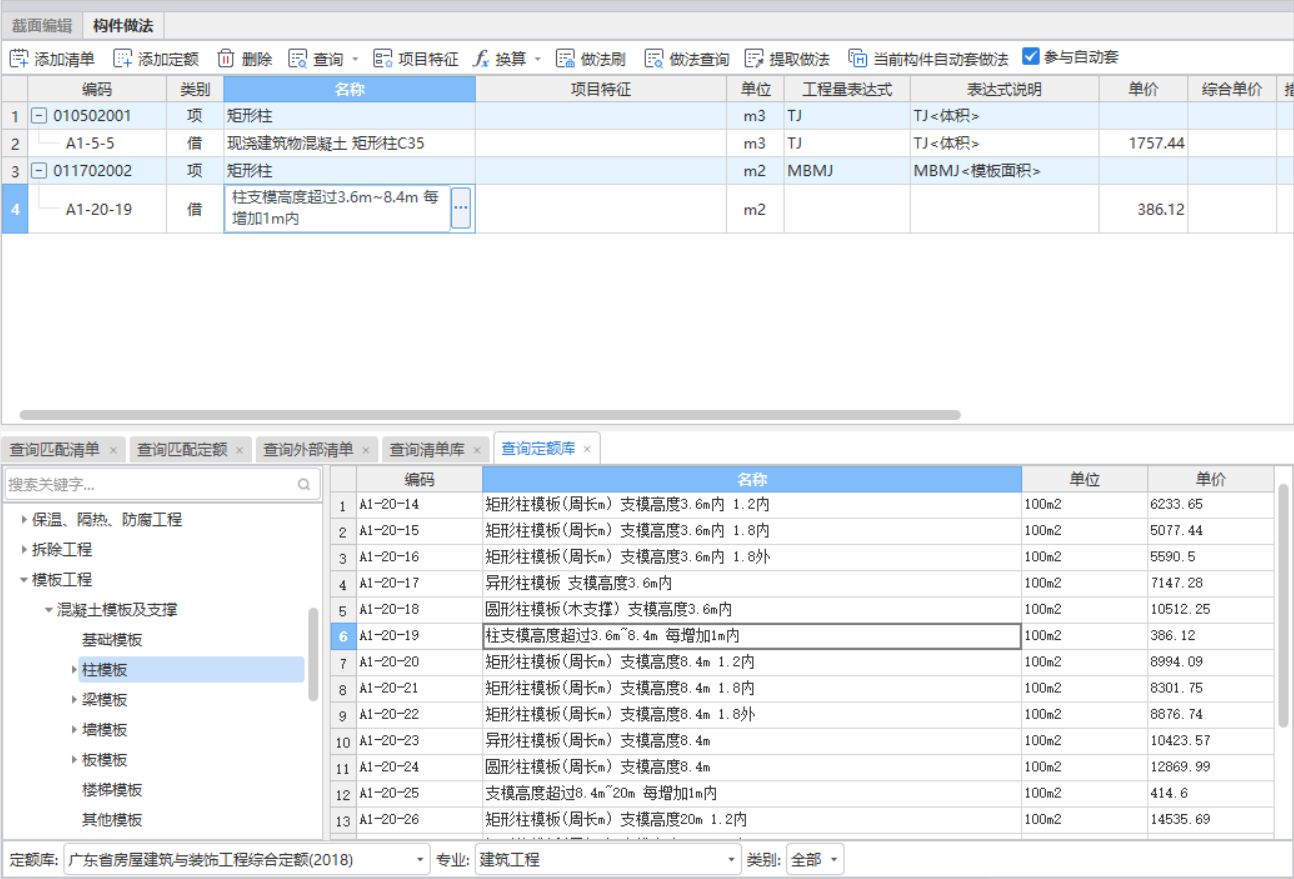The width and height of the screenshot is (1294, 879).
Task: Click the search magnifier in keyword box
Action: point(304,485)
